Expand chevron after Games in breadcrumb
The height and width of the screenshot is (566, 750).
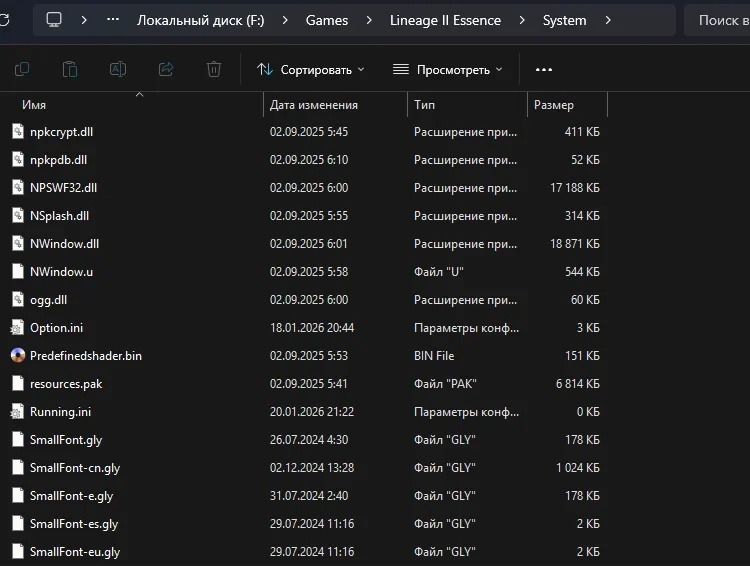click(369, 20)
